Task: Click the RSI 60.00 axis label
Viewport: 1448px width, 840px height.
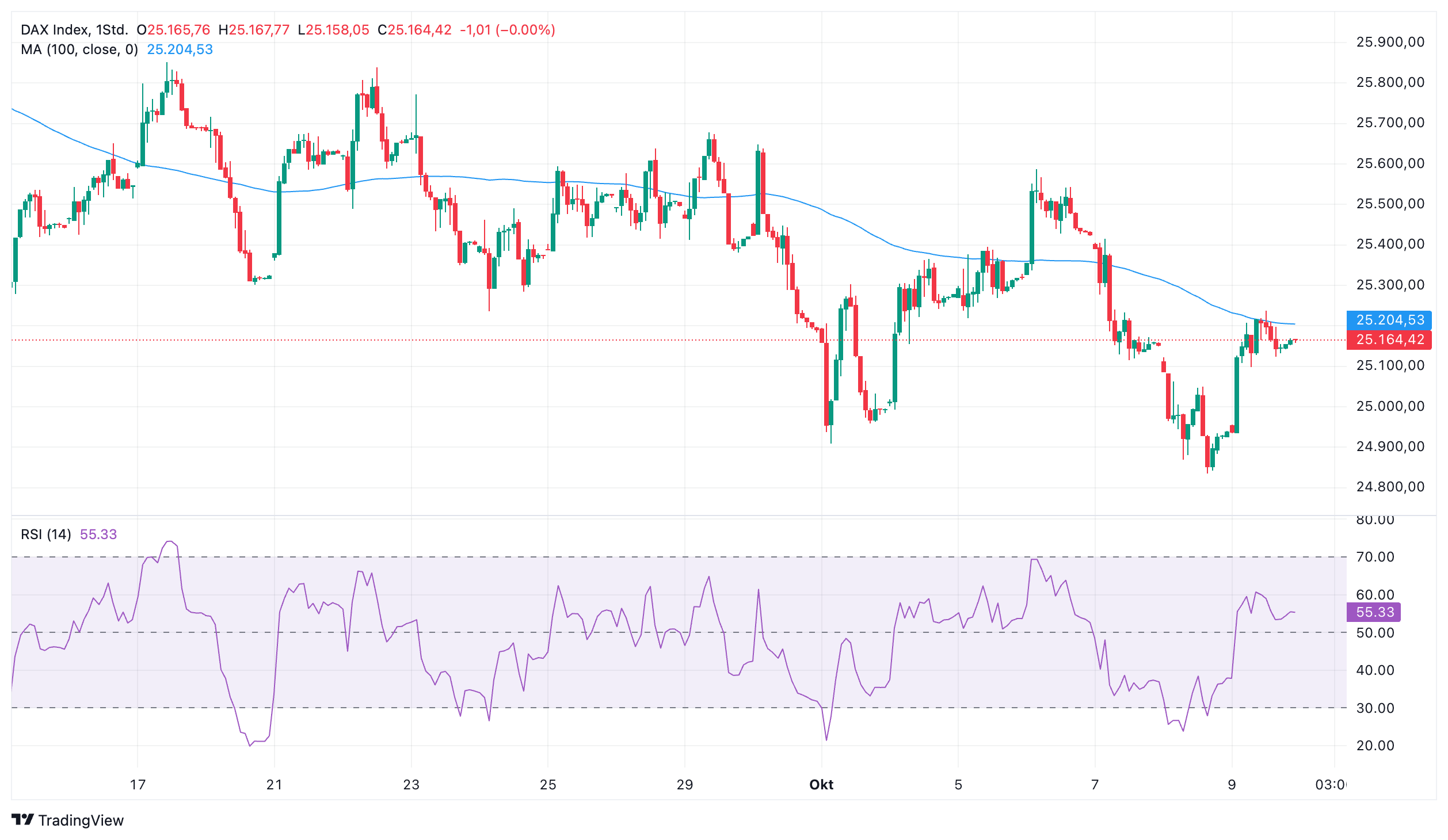Action: click(1375, 595)
